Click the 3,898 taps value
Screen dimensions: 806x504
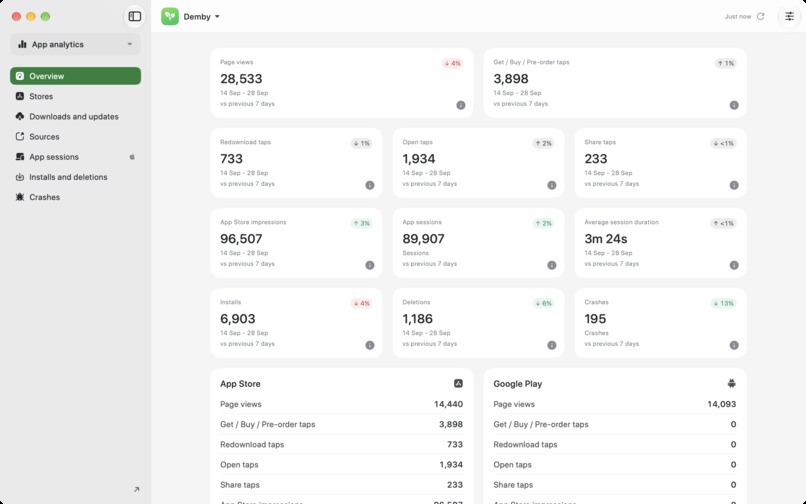(510, 79)
